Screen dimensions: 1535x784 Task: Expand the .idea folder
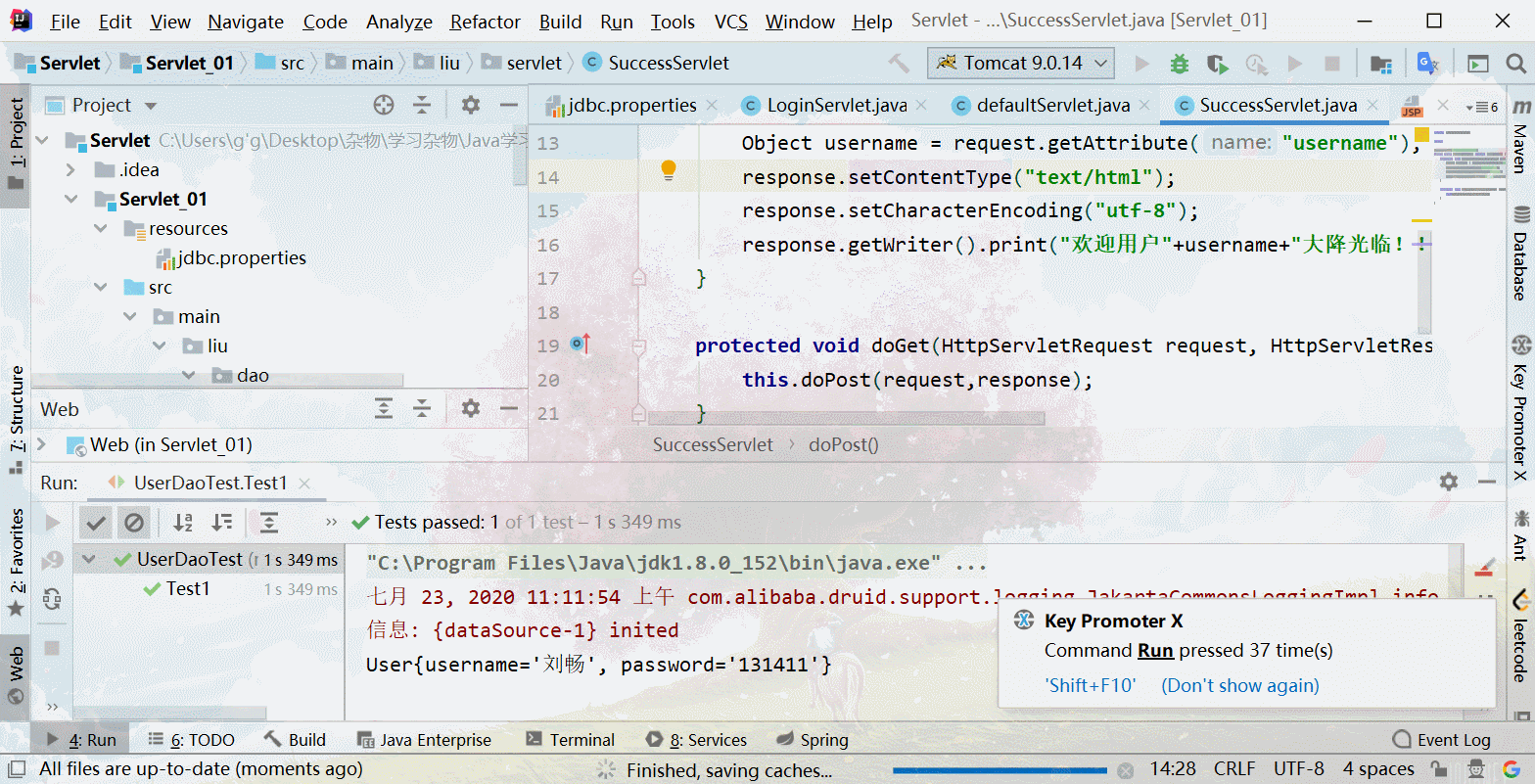pos(70,170)
